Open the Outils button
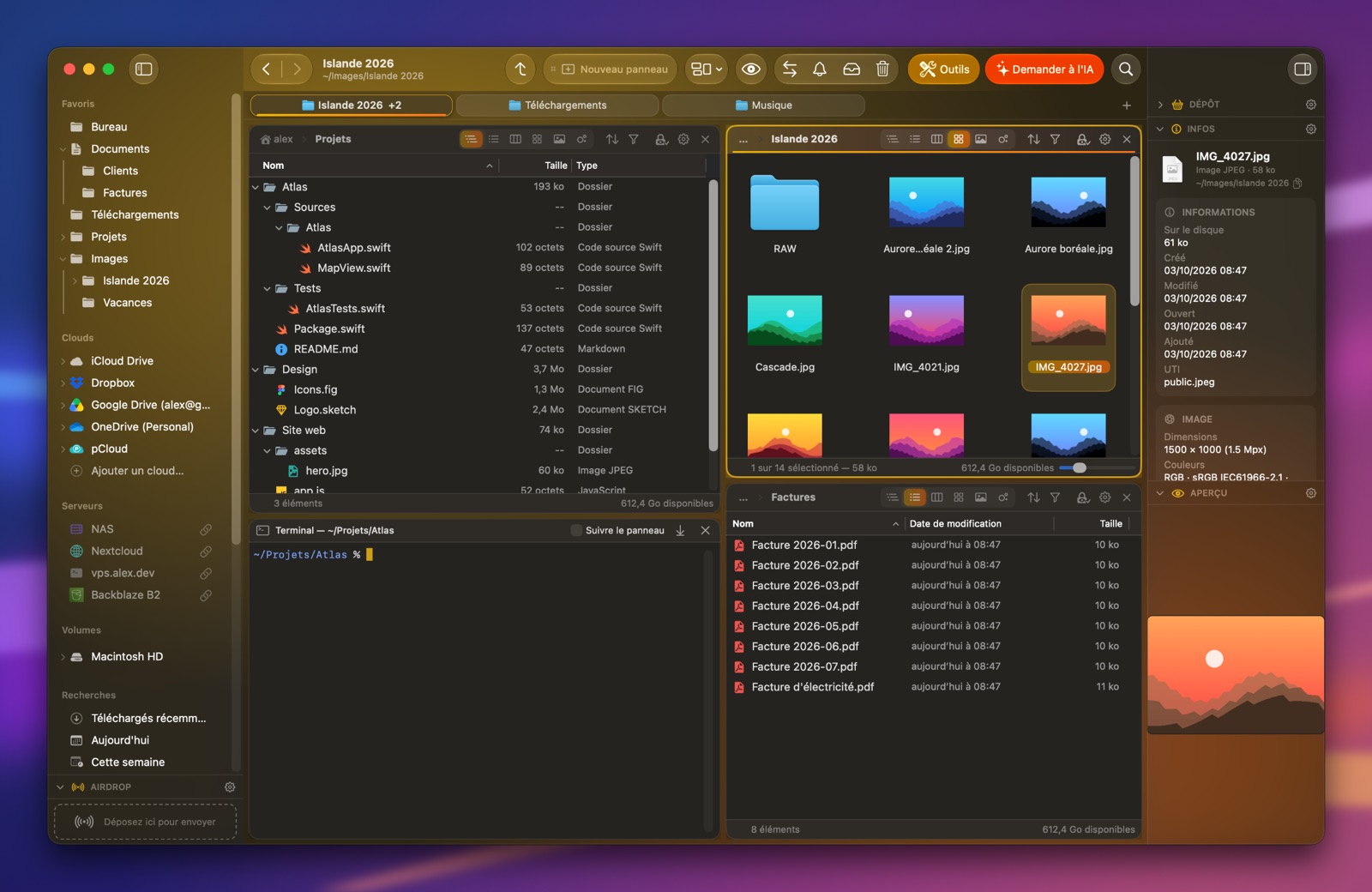1372x892 pixels. (x=944, y=69)
